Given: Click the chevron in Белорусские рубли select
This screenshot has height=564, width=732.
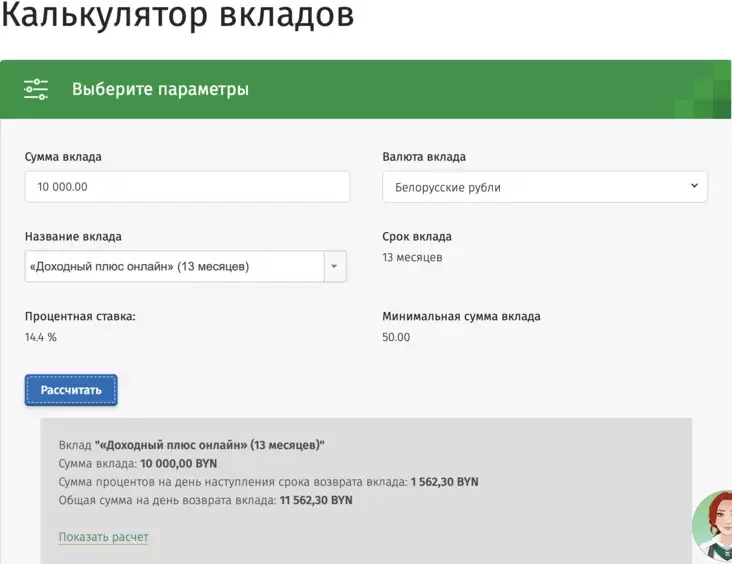Looking at the screenshot, I should coord(694,186).
